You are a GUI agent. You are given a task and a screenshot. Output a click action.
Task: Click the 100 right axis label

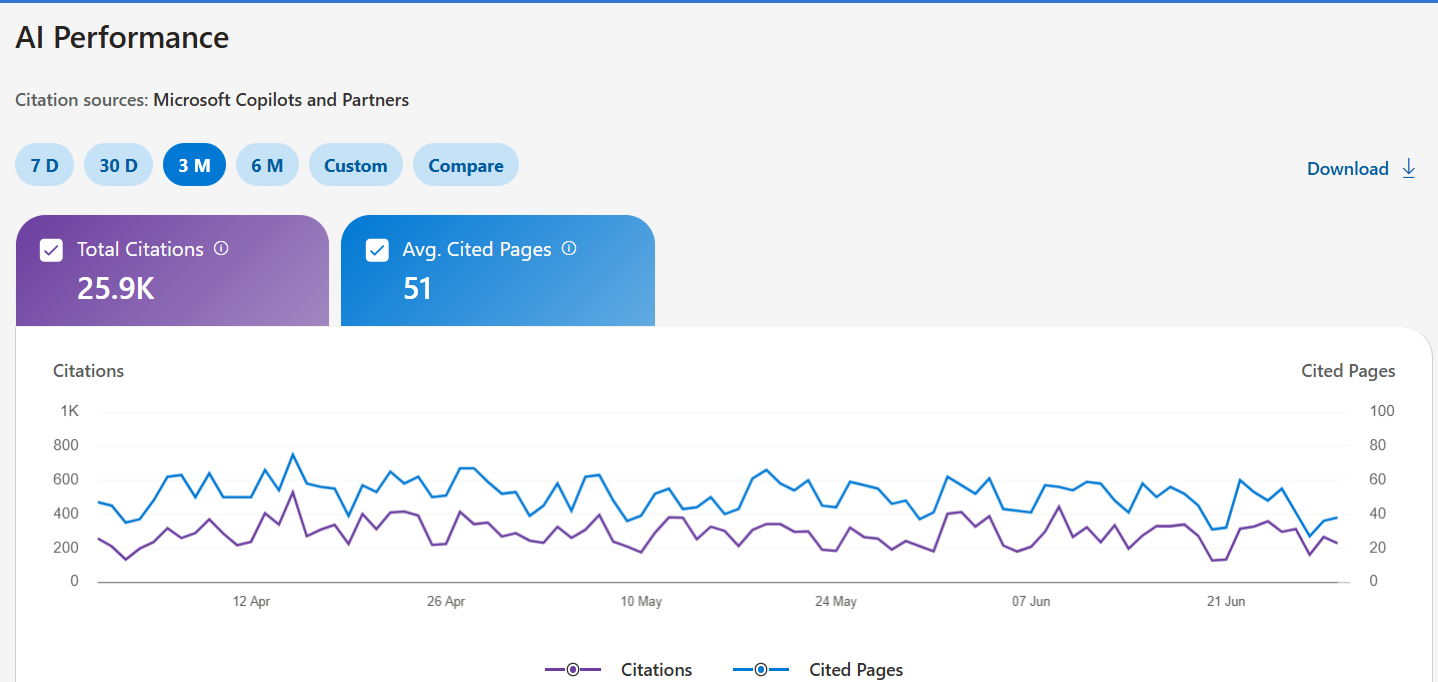point(1382,411)
